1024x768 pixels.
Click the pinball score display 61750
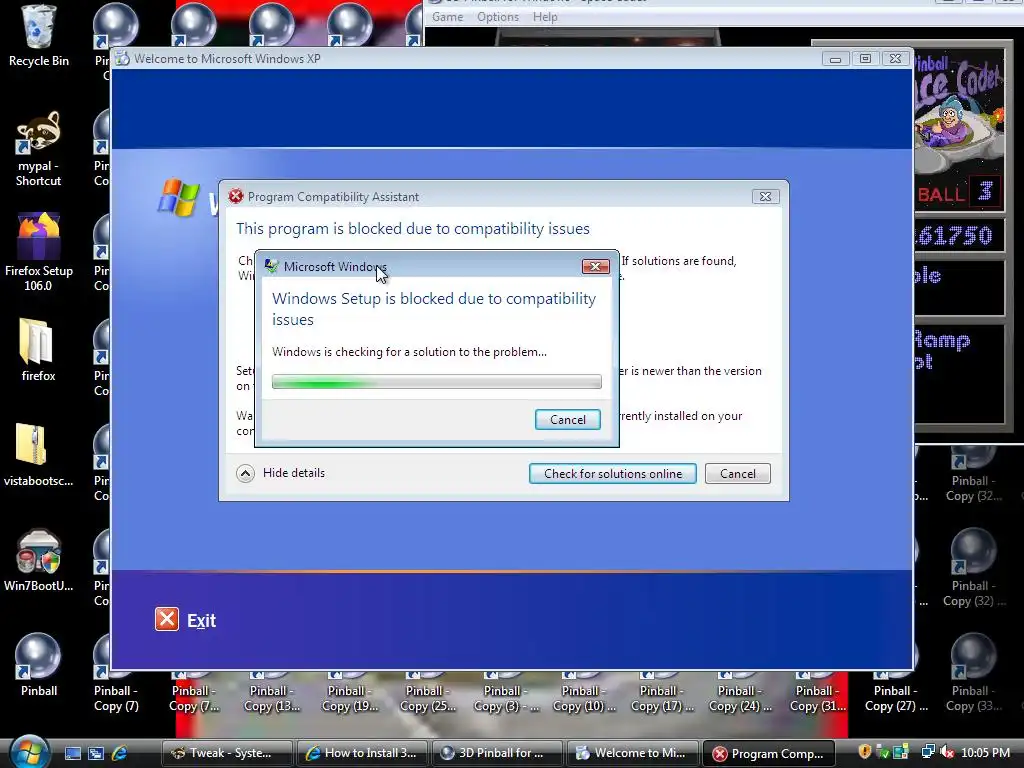955,235
